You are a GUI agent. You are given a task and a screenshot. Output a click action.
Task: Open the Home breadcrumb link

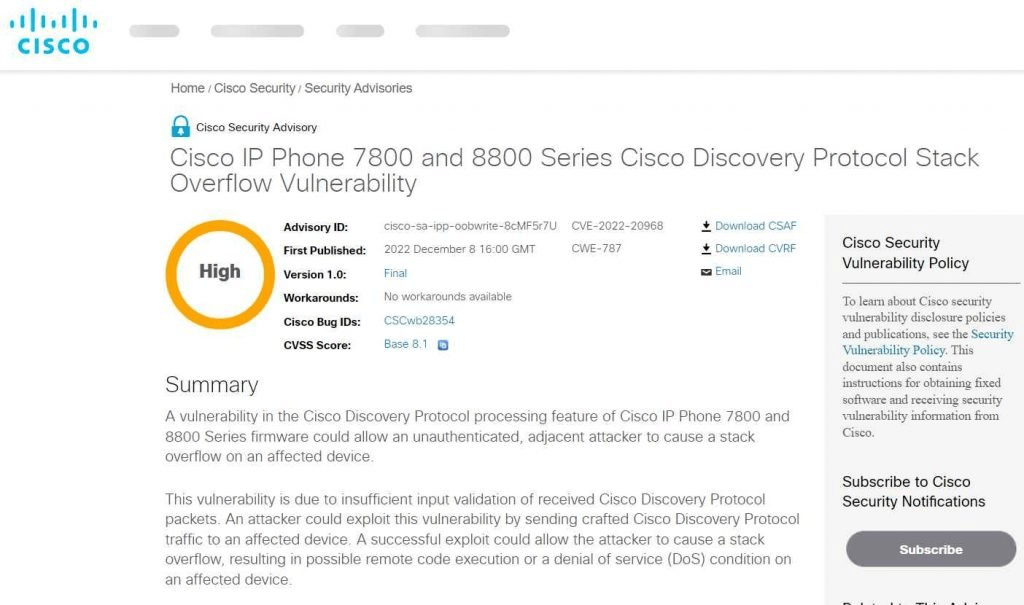pos(187,88)
